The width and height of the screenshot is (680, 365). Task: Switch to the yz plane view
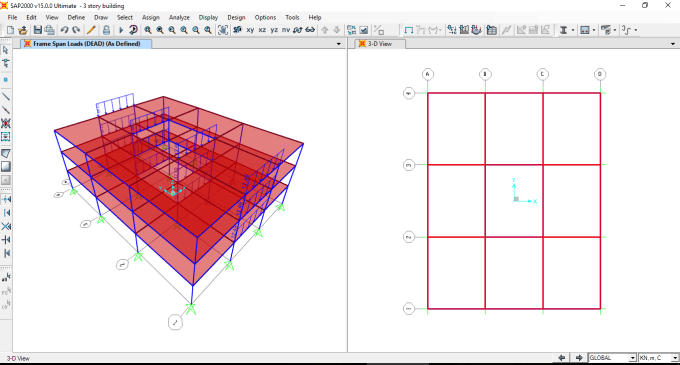pos(274,30)
